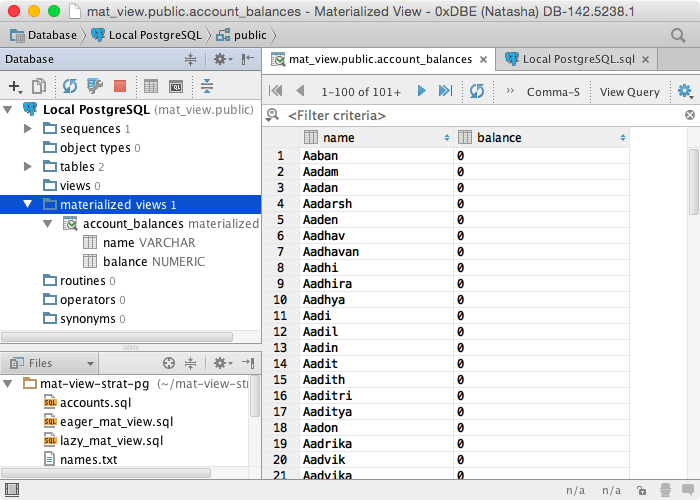Click the red stop/disconnect icon

point(120,86)
